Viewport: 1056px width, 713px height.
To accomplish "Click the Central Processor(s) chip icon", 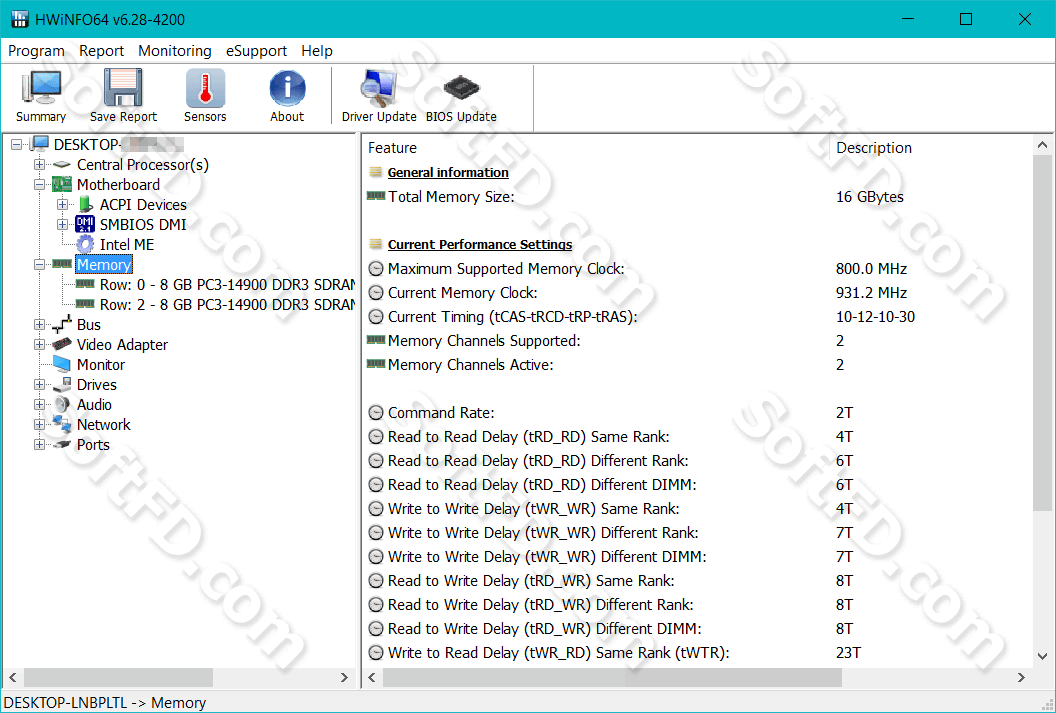I will tap(62, 164).
